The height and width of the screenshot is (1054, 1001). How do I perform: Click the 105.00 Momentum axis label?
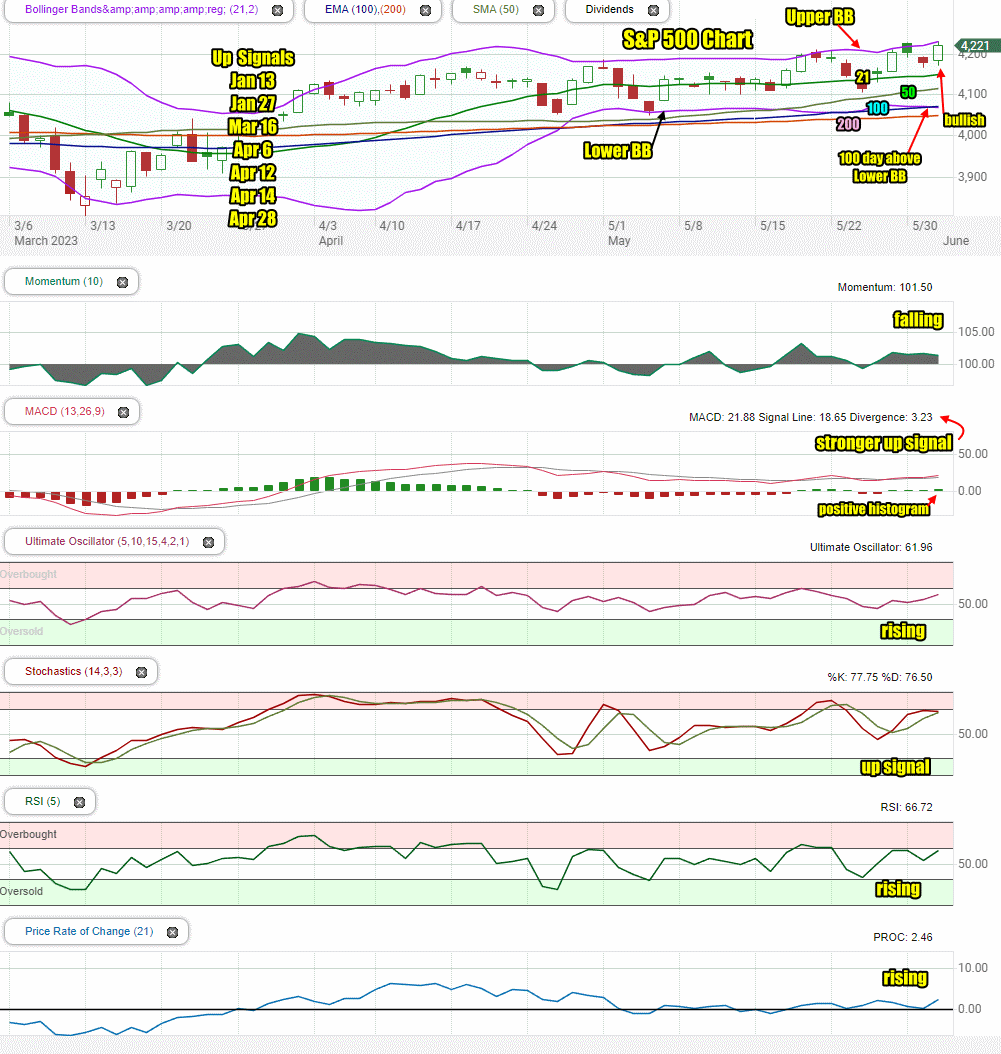pos(976,332)
